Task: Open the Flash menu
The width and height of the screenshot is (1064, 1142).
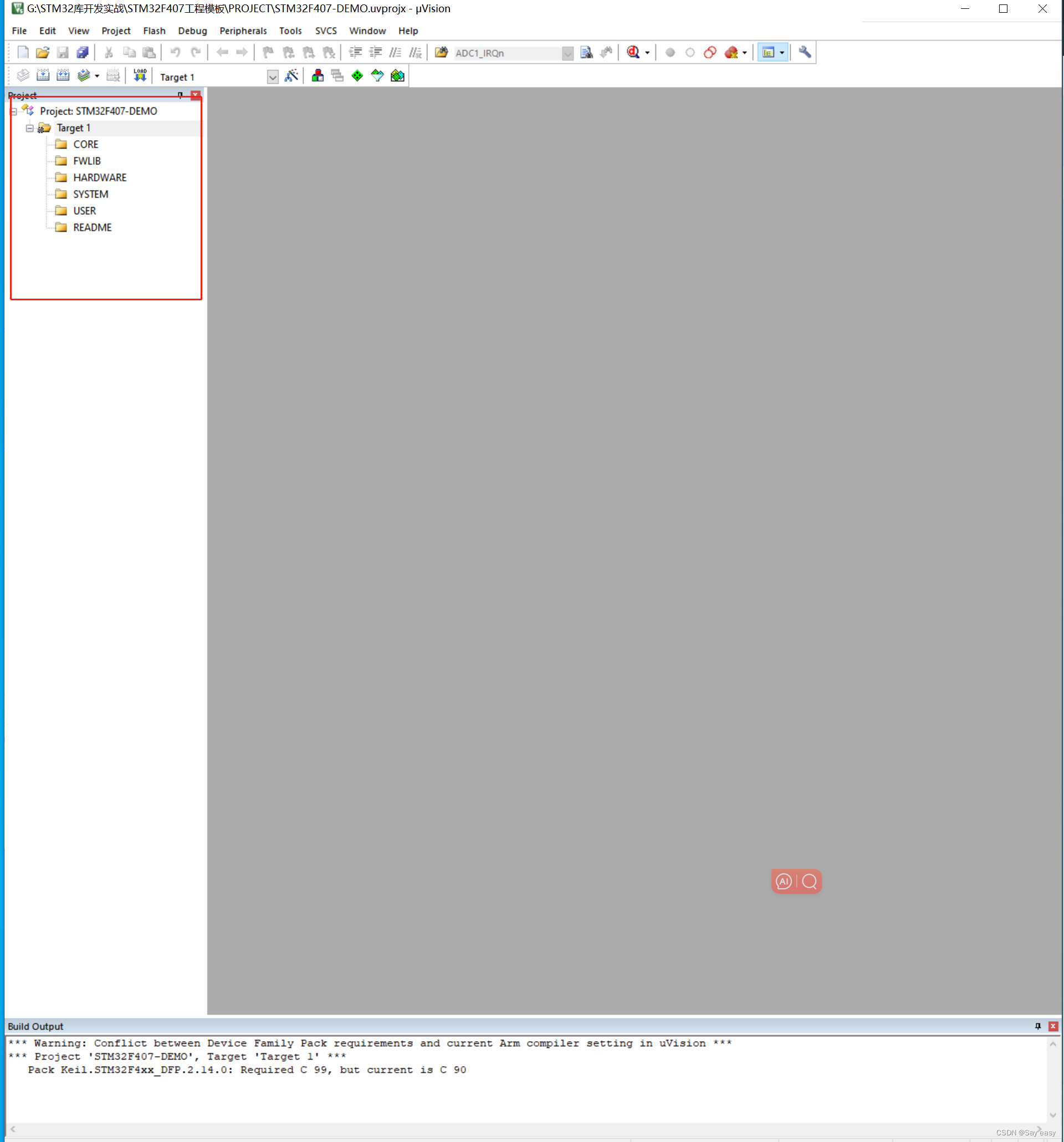Action: point(154,31)
